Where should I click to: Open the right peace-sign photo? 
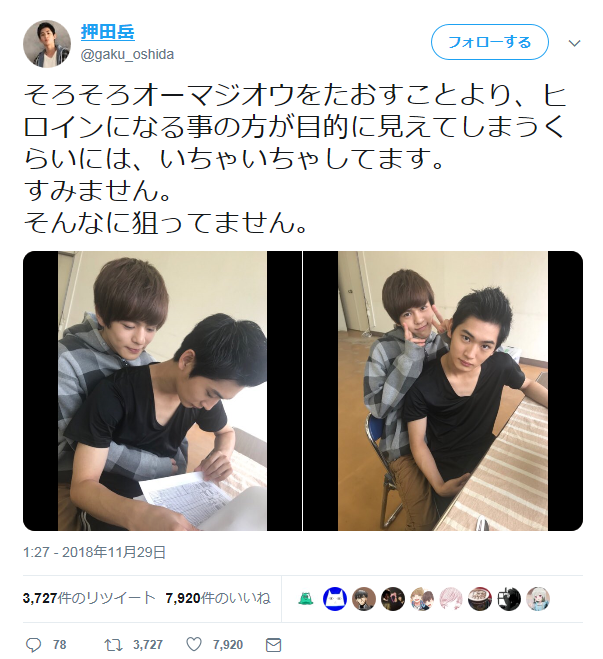tap(443, 391)
